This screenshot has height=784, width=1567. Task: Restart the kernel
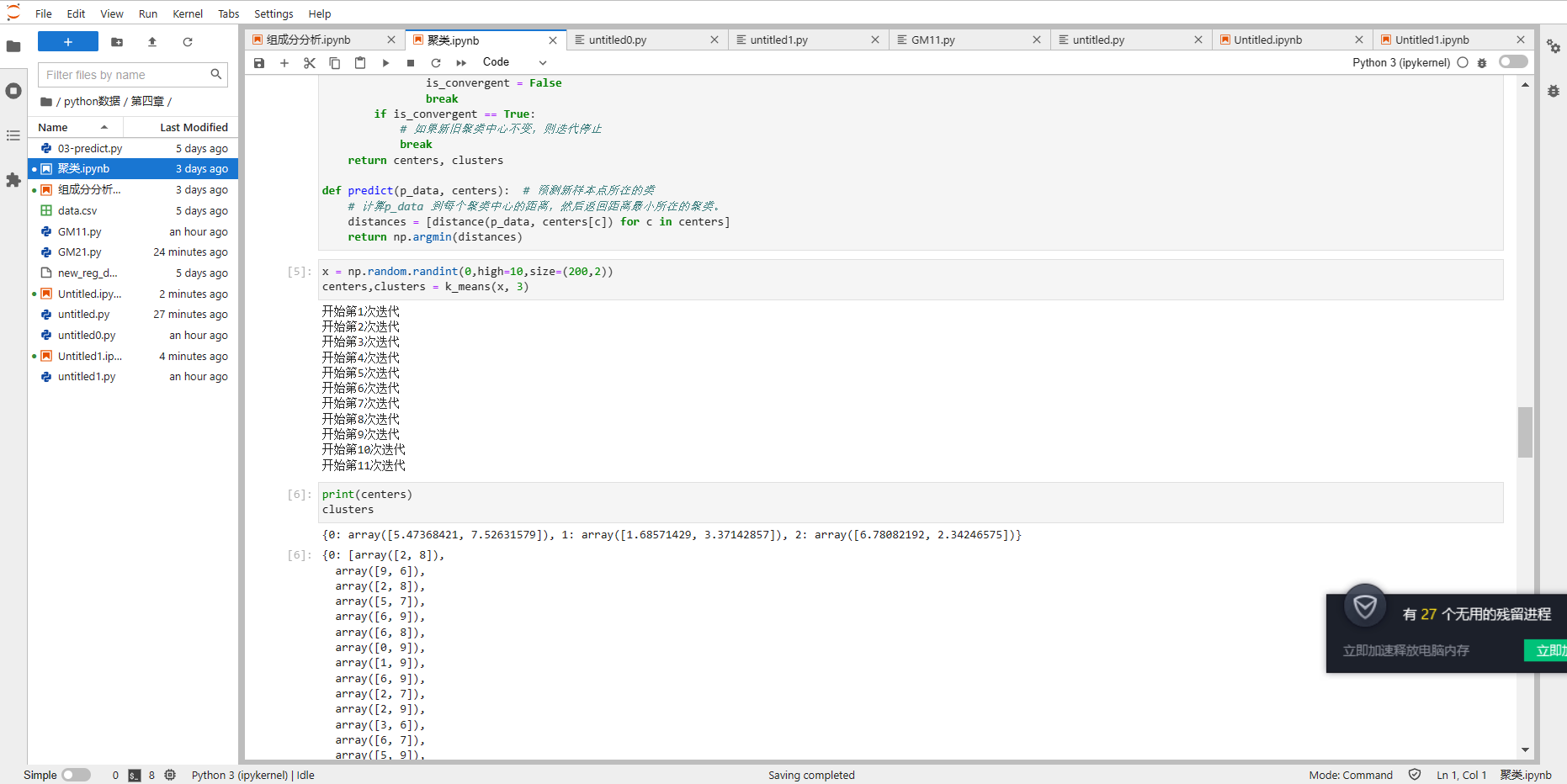tap(436, 63)
